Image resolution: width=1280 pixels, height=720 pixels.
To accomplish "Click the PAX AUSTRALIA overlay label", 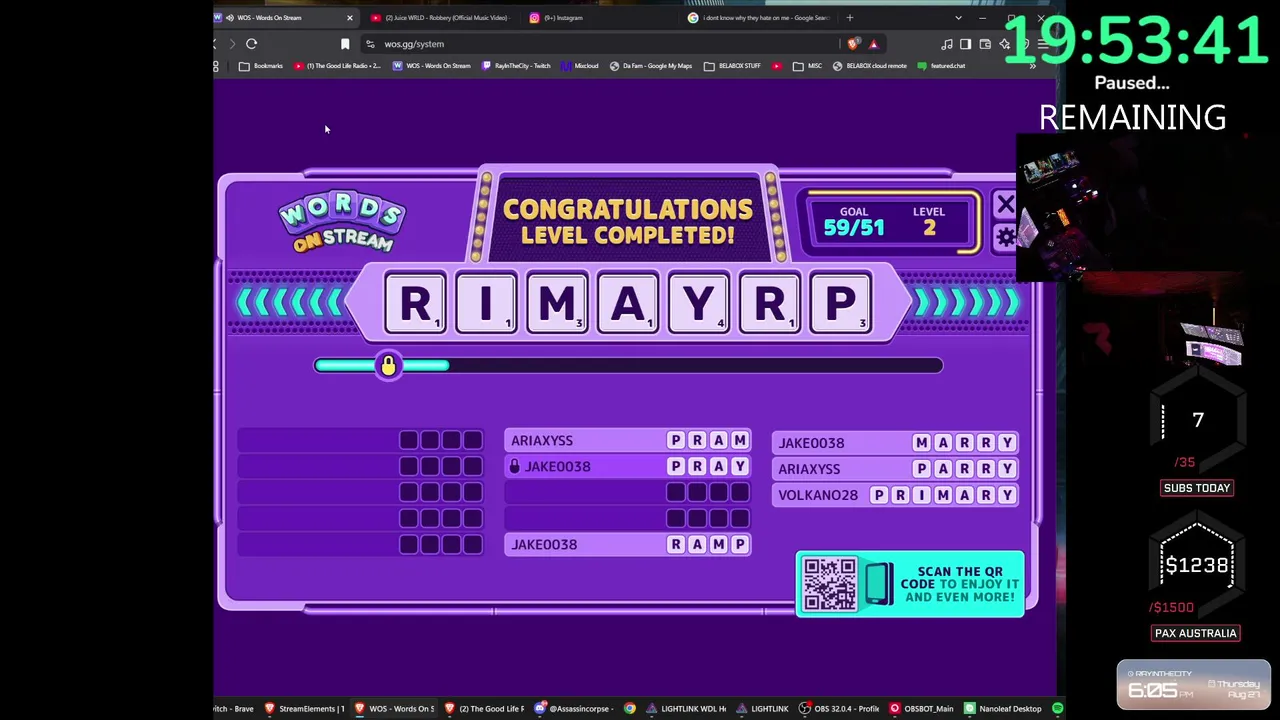I will 1196,633.
